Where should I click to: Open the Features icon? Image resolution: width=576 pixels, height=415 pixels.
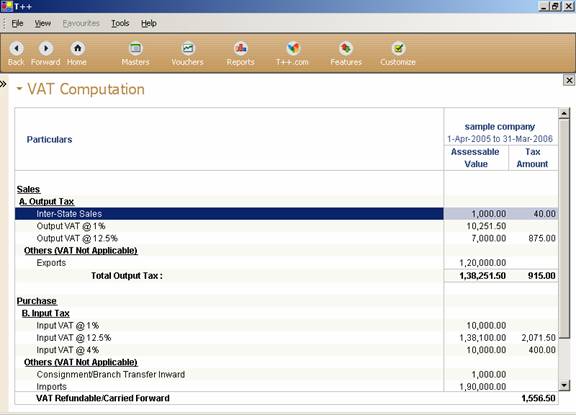pos(346,48)
